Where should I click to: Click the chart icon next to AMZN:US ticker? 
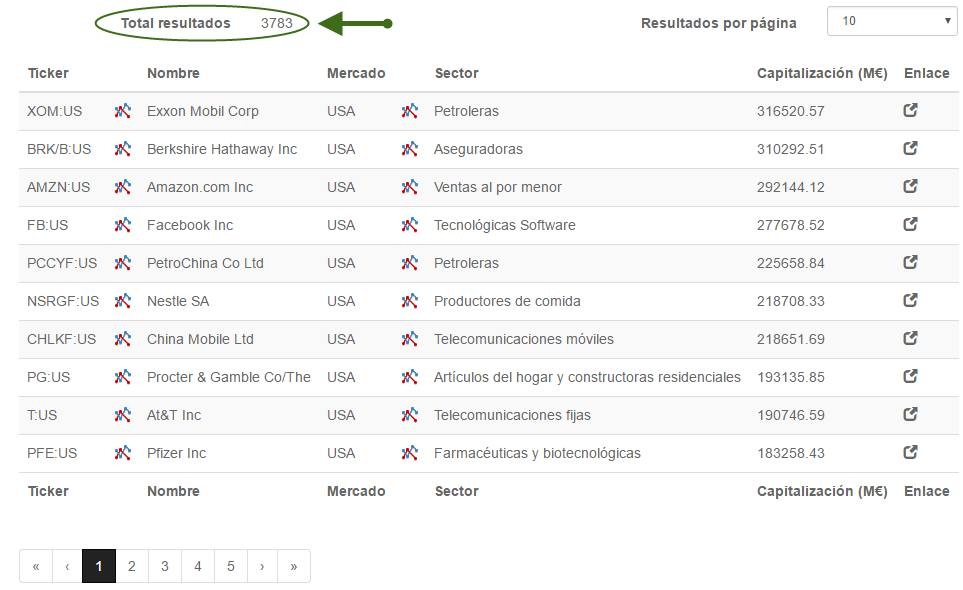pos(123,187)
